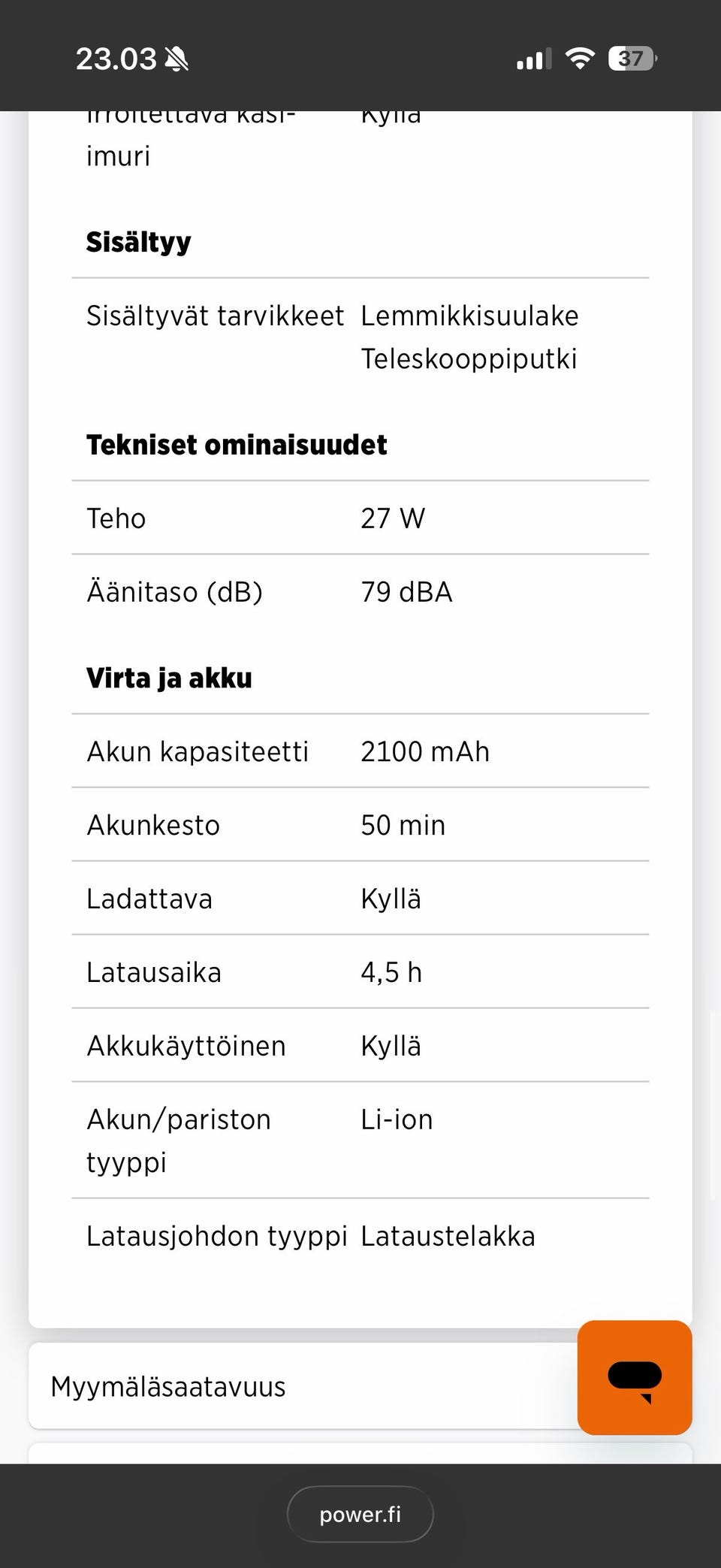The image size is (721, 1568).
Task: Tap the cellular signal bars icon
Action: (534, 59)
